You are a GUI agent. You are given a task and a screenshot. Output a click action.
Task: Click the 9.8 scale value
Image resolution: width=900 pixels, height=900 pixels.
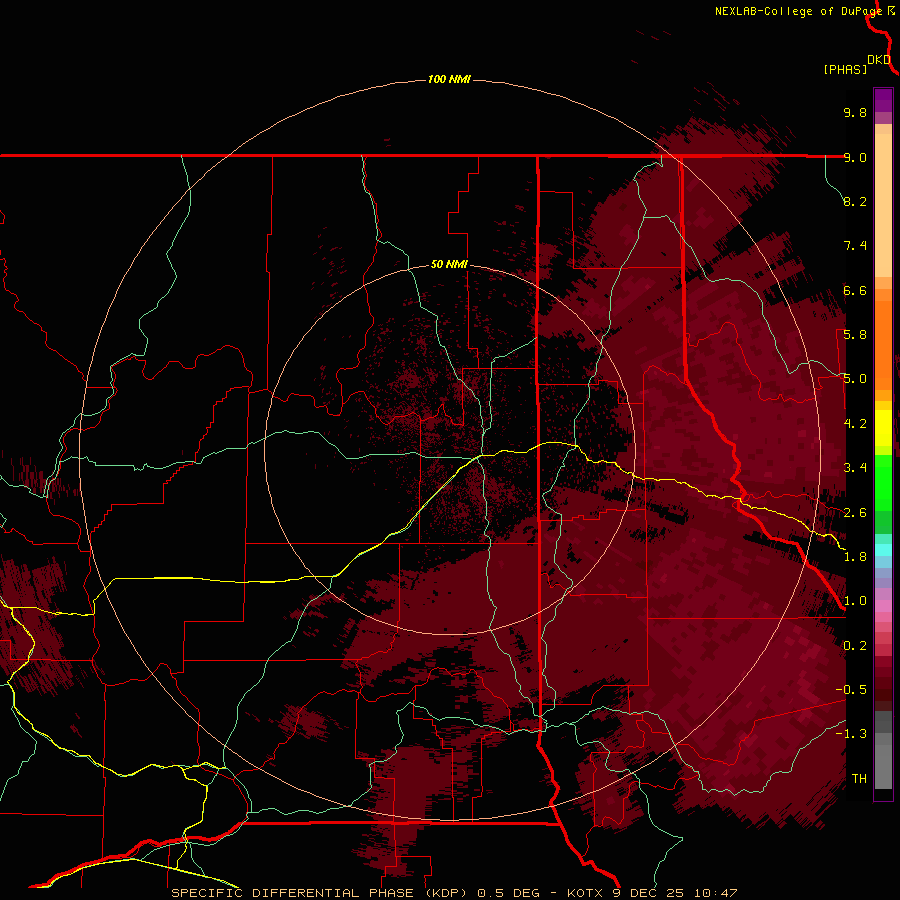pyautogui.click(x=855, y=112)
